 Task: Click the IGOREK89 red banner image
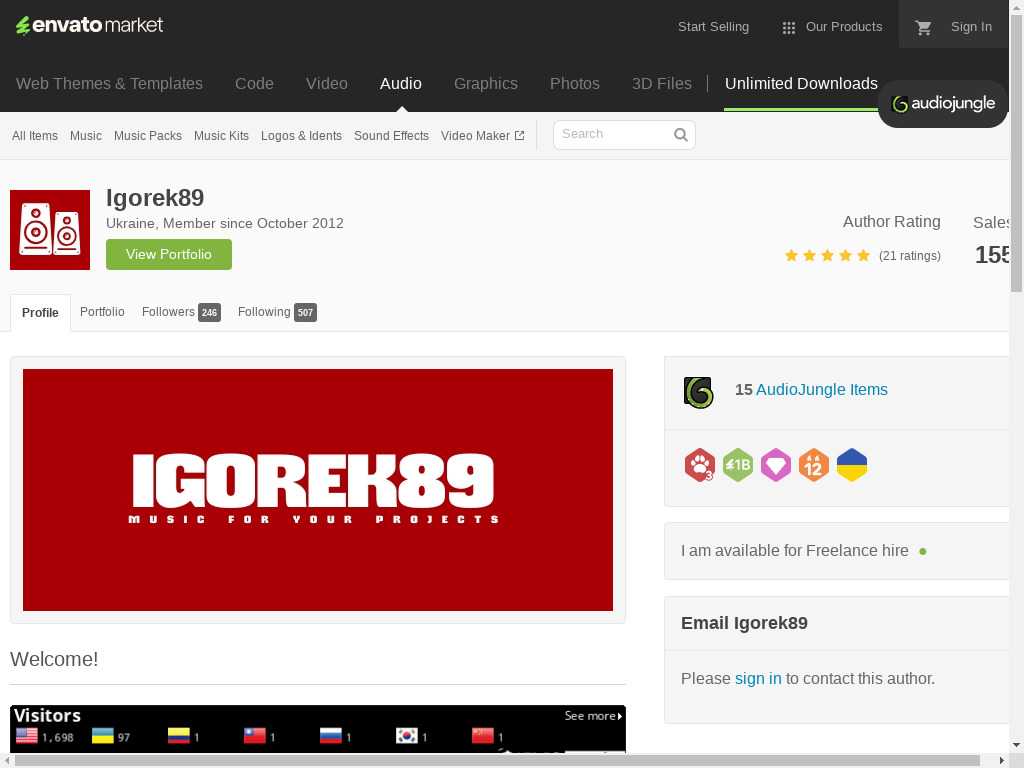coord(317,490)
